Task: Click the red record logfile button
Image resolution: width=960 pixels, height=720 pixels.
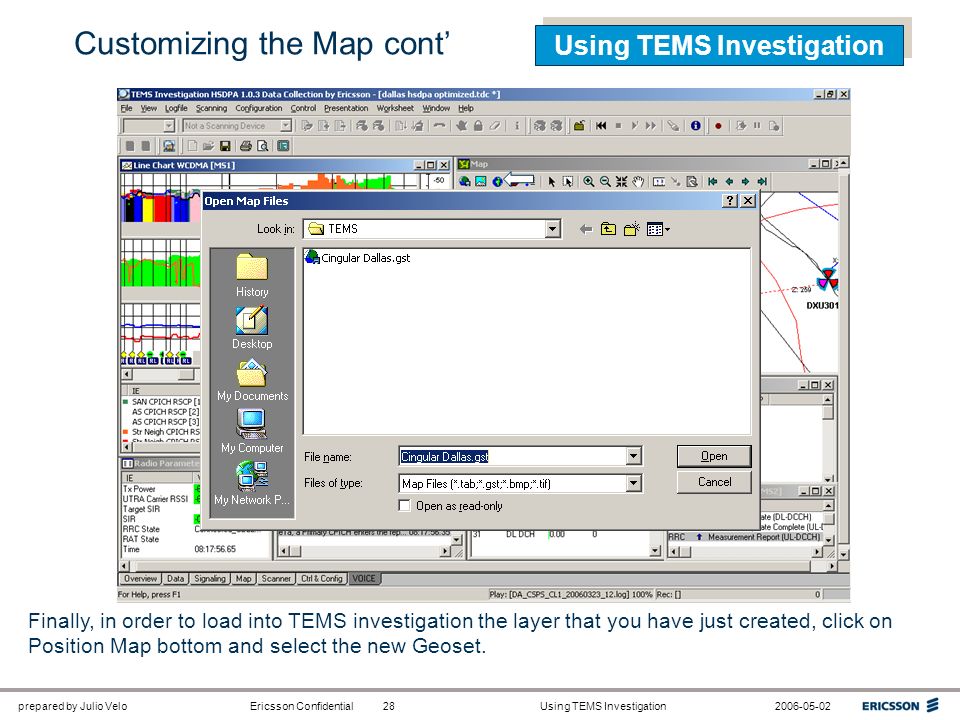Action: pyautogui.click(x=718, y=126)
